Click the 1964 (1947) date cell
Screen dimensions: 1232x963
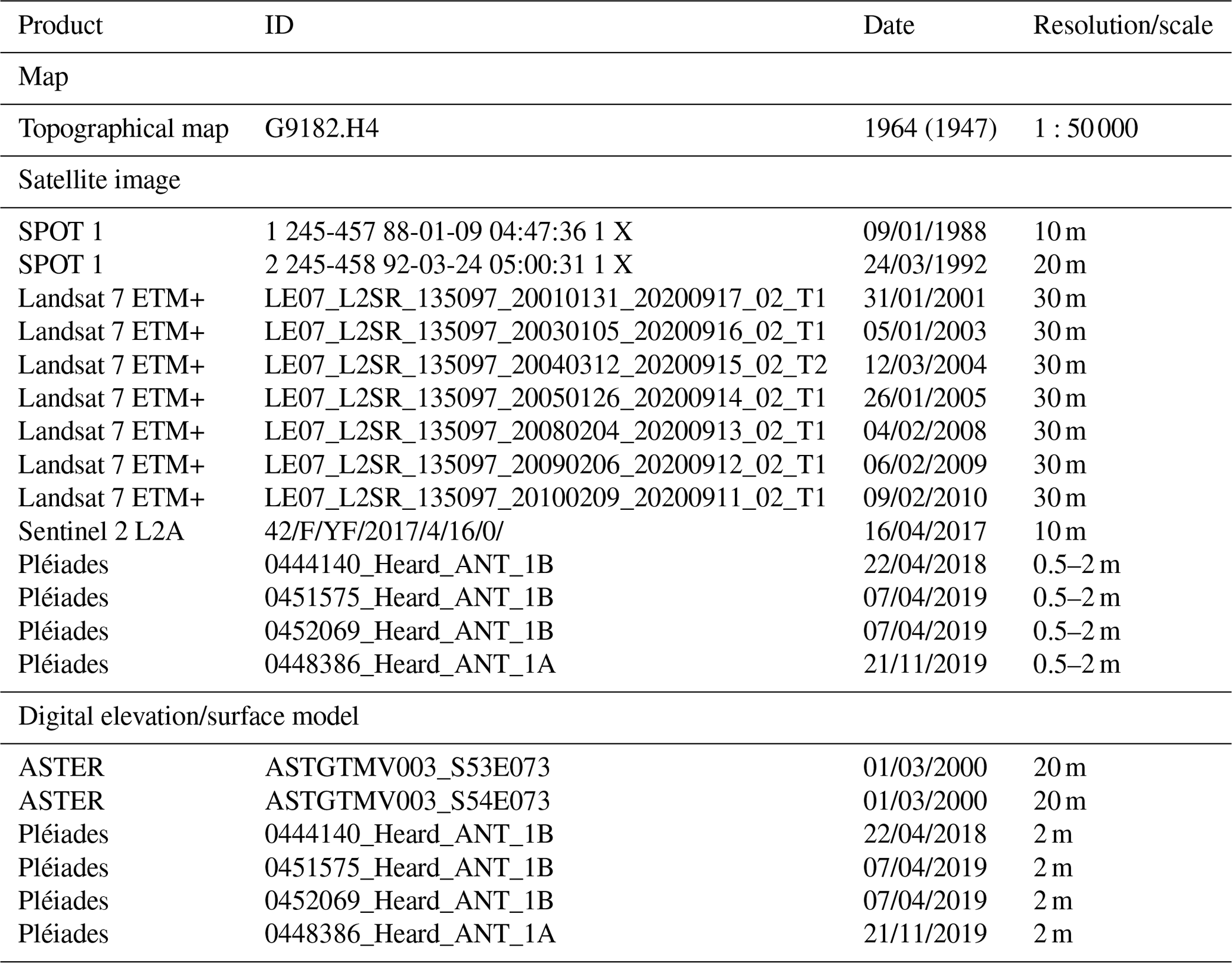(x=930, y=129)
